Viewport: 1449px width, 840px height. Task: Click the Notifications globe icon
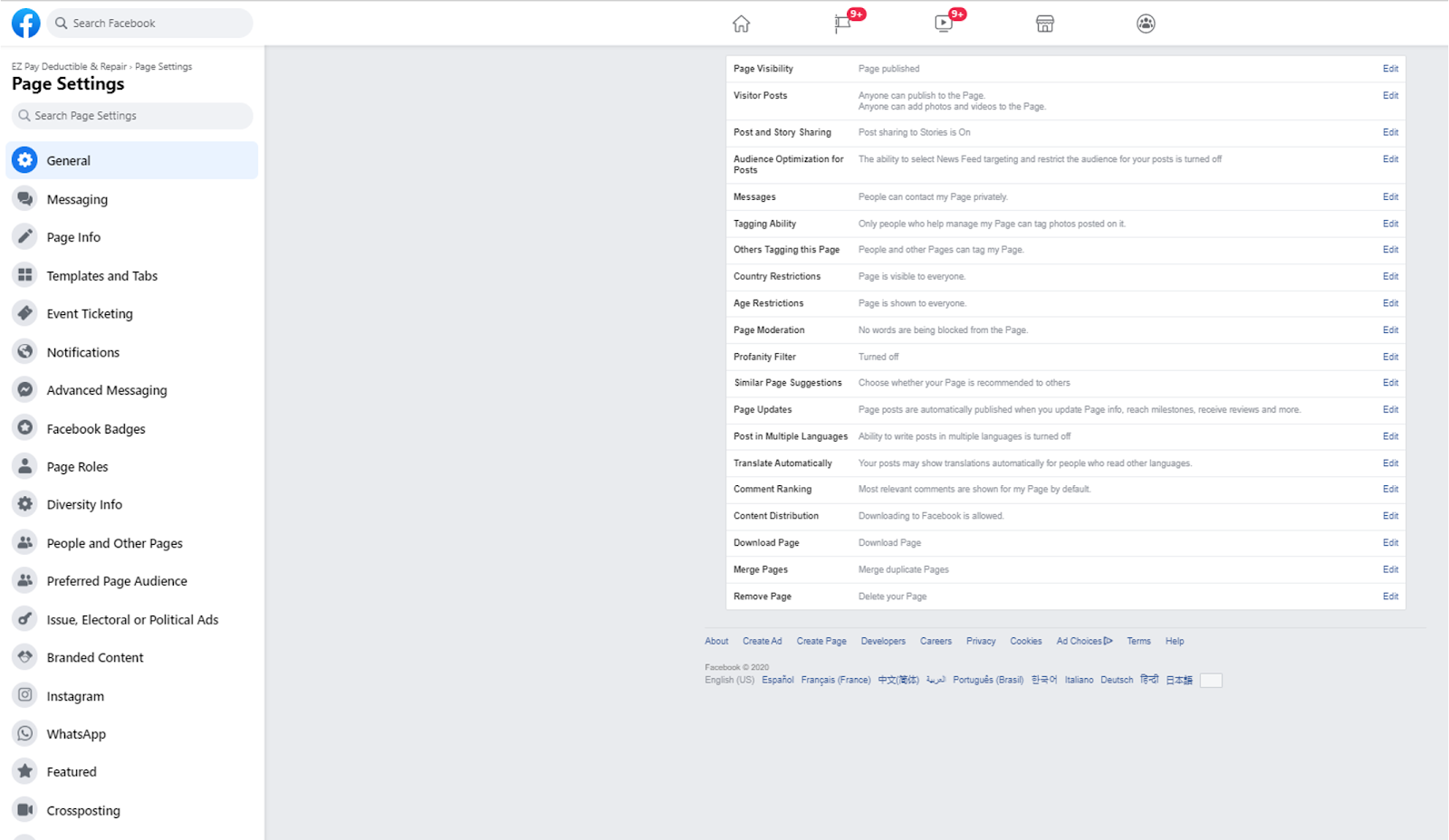pyautogui.click(x=25, y=352)
